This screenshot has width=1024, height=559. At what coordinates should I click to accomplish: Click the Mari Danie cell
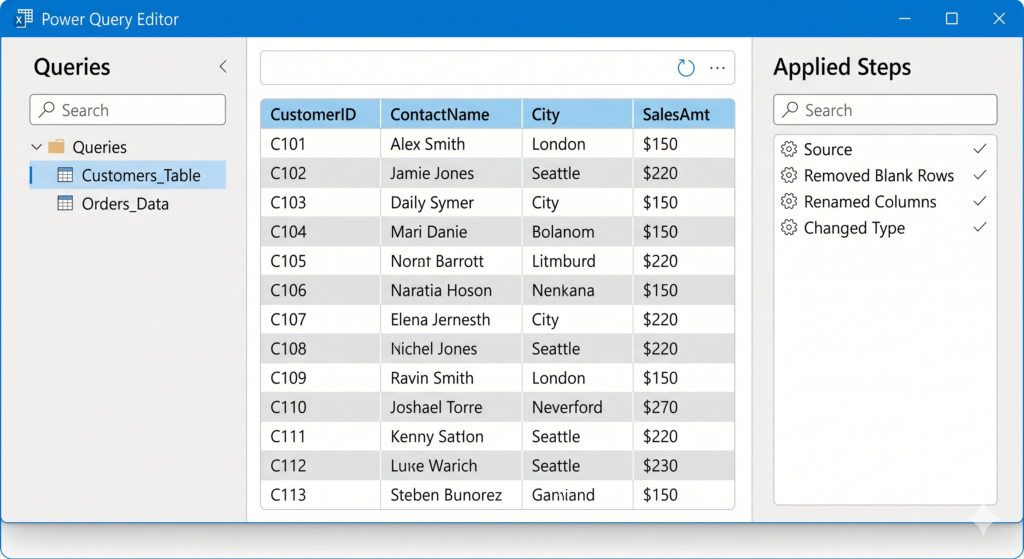pos(451,232)
